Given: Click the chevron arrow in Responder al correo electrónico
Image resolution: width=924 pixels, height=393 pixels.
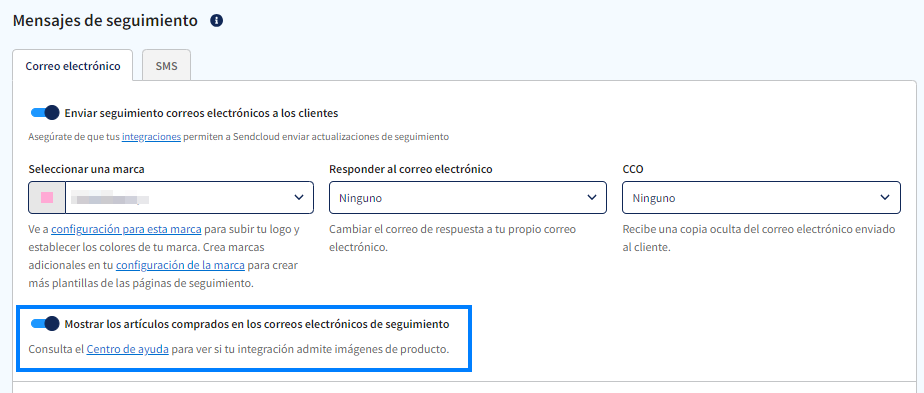Looking at the screenshot, I should (x=592, y=197).
